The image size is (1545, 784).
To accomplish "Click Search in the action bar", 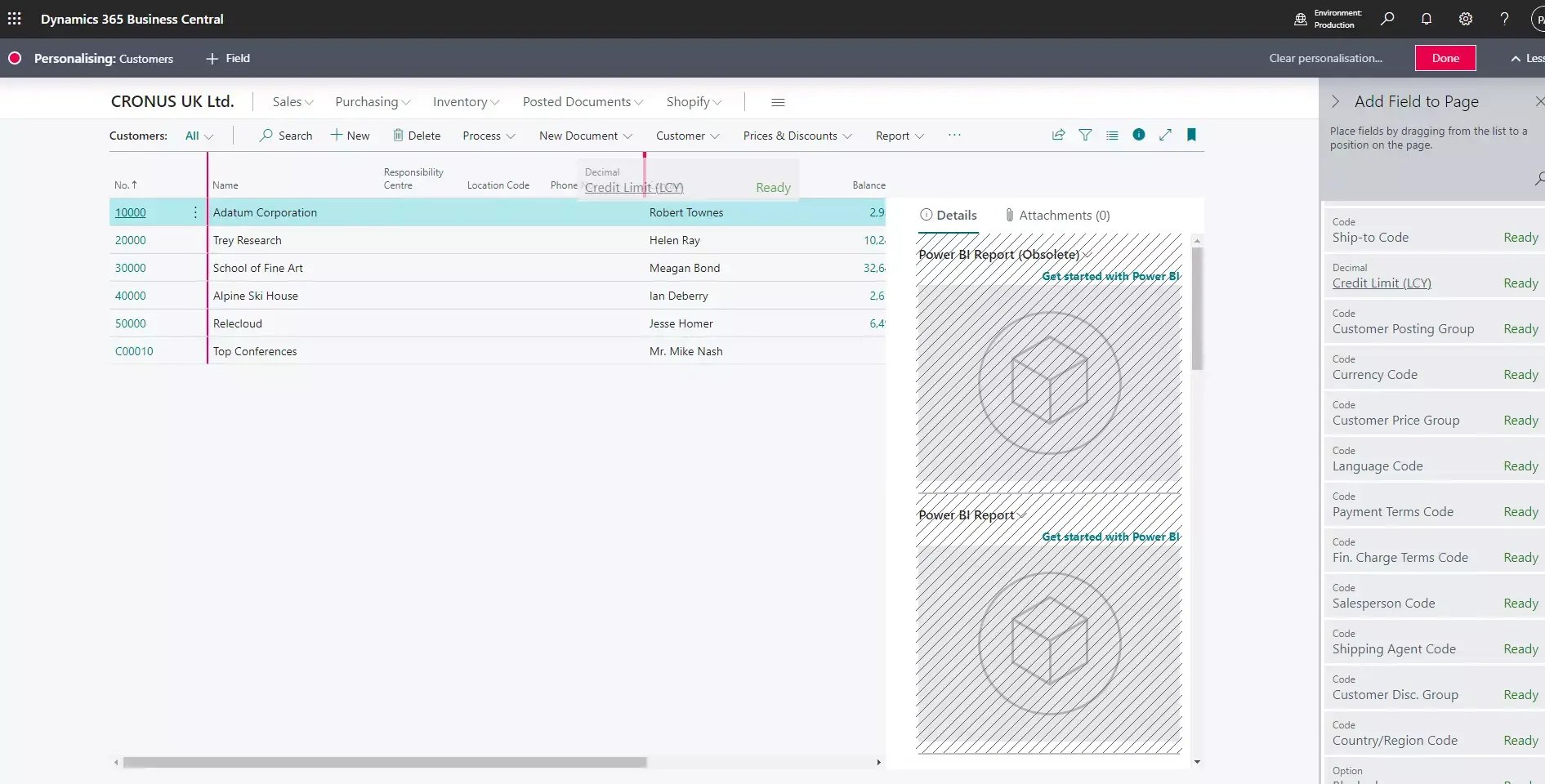I will pos(286,136).
